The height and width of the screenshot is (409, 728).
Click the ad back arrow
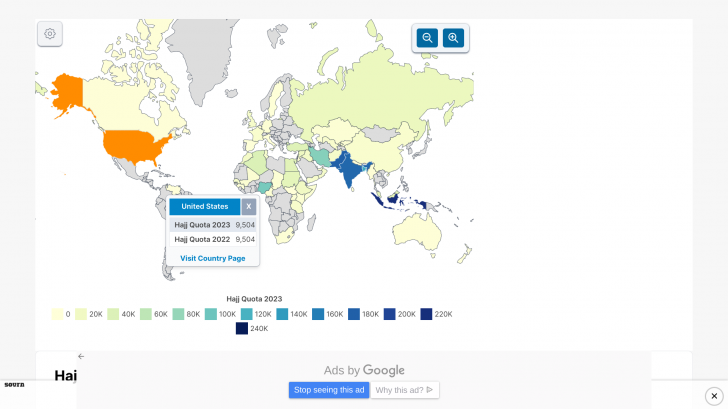(81, 356)
